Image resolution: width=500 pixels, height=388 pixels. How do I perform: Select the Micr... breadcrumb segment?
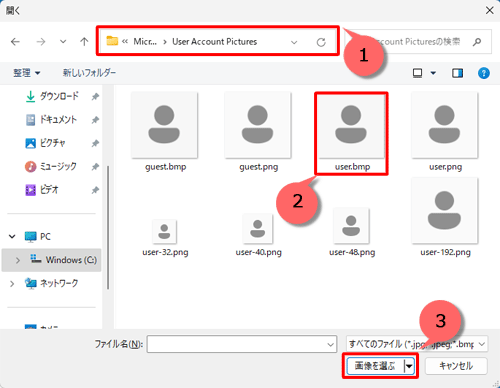tap(145, 42)
